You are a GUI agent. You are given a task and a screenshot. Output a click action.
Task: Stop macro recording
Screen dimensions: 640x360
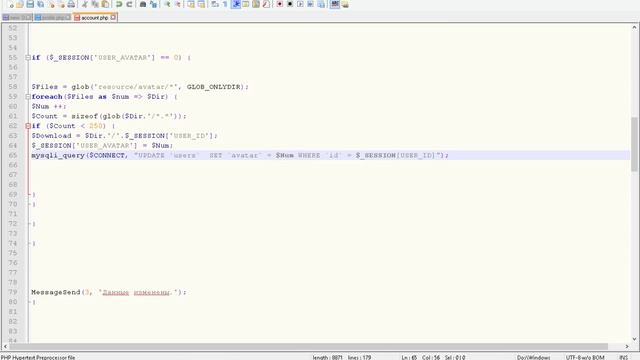click(290, 4)
